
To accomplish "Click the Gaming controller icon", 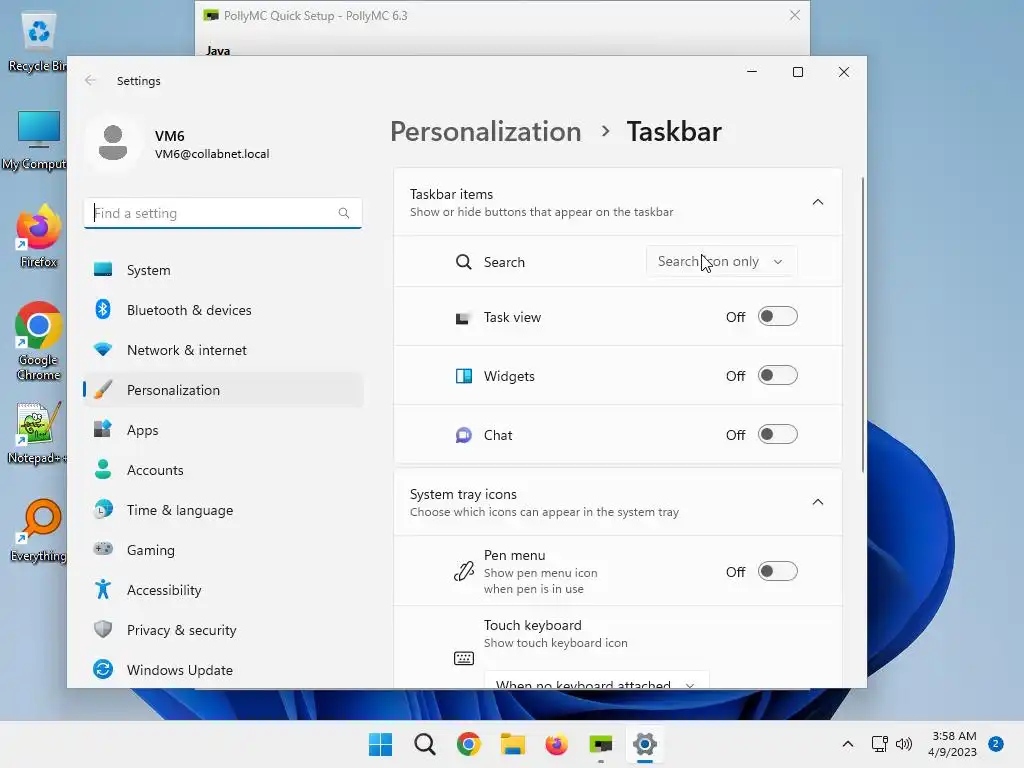I will pyautogui.click(x=103, y=549).
